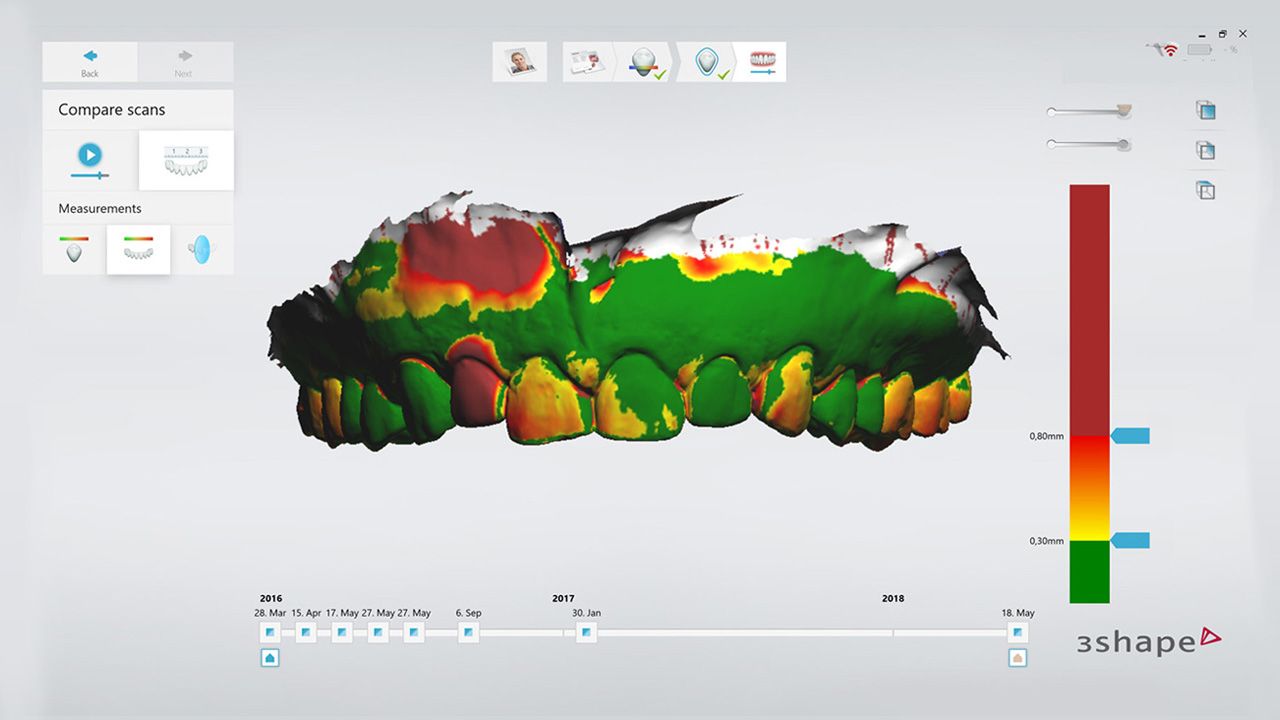Click the Next step button

point(184,62)
